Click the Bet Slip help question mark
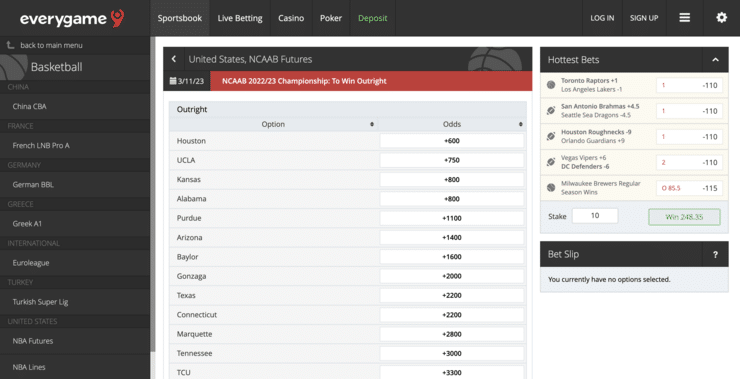 click(x=715, y=254)
